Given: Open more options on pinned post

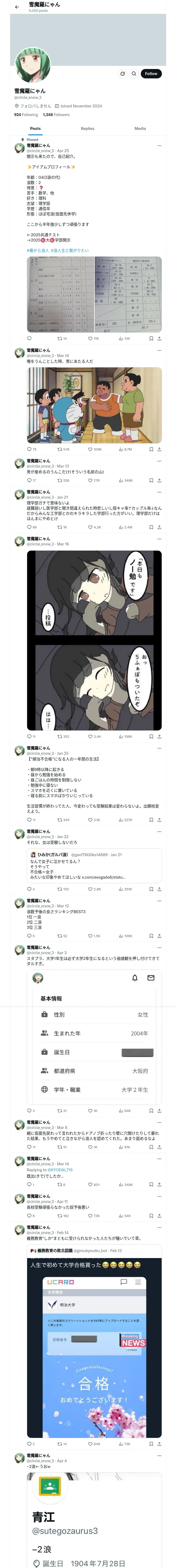Looking at the screenshot, I should [x=159, y=146].
